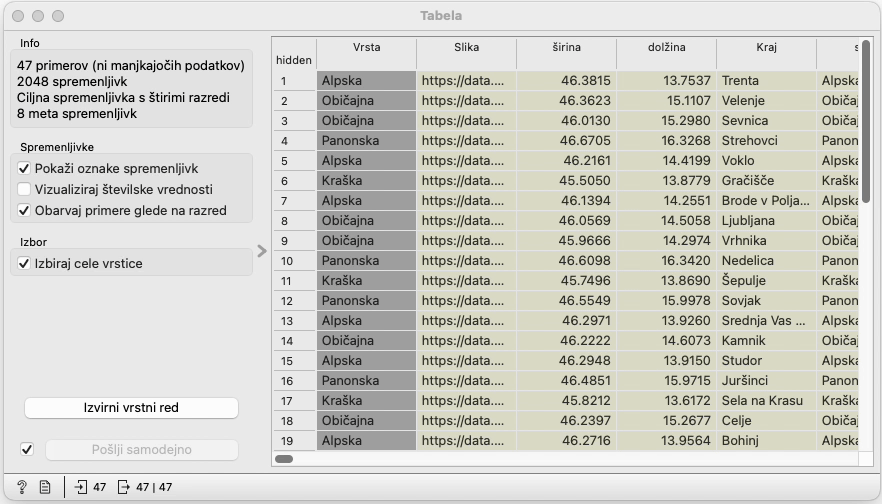Open the help question mark icon
882x504 pixels.
tap(22, 487)
